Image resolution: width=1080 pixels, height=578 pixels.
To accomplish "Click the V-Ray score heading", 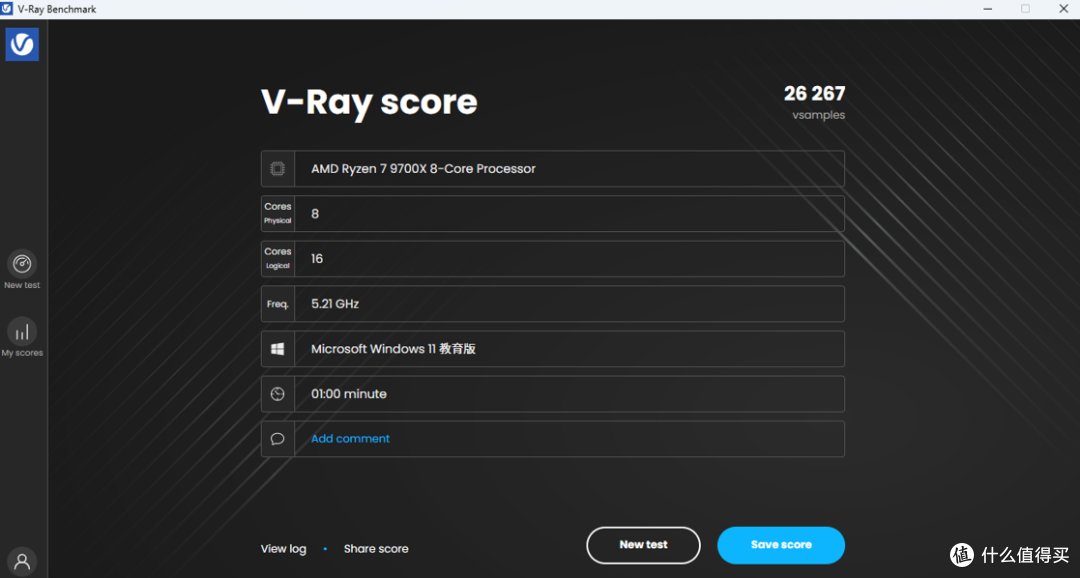I will coord(368,102).
